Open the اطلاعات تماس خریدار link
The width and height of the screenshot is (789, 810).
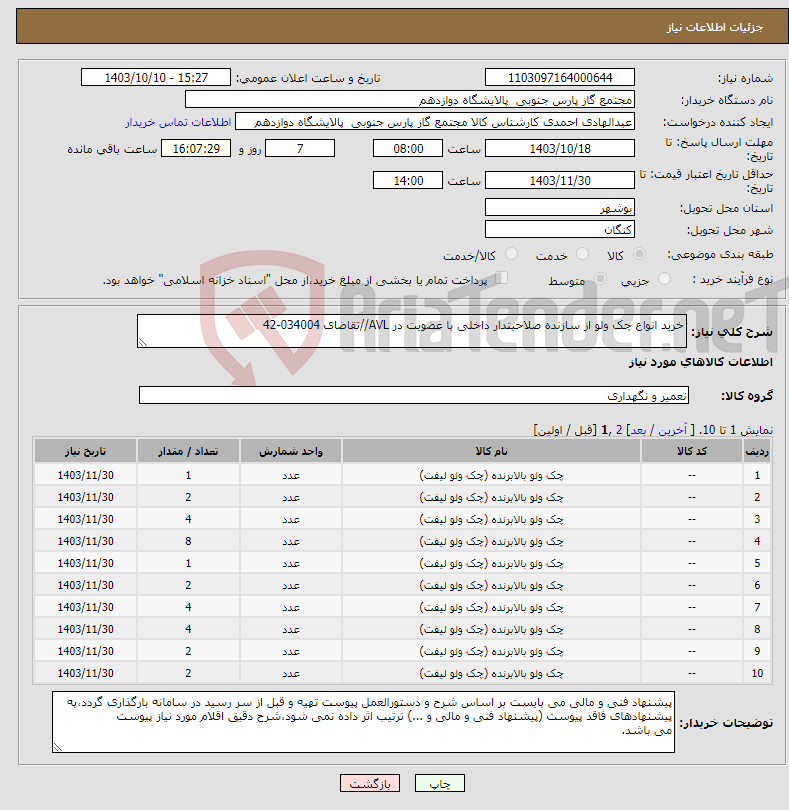178,122
